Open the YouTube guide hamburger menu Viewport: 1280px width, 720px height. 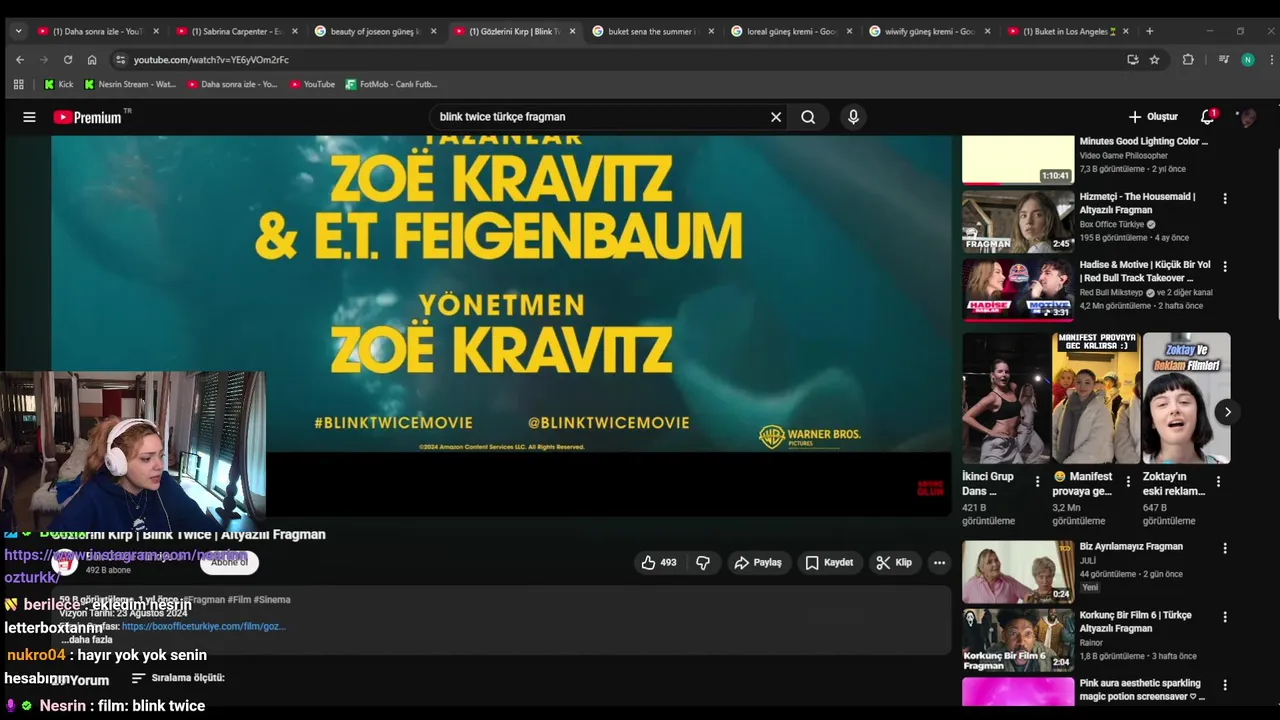[x=29, y=117]
